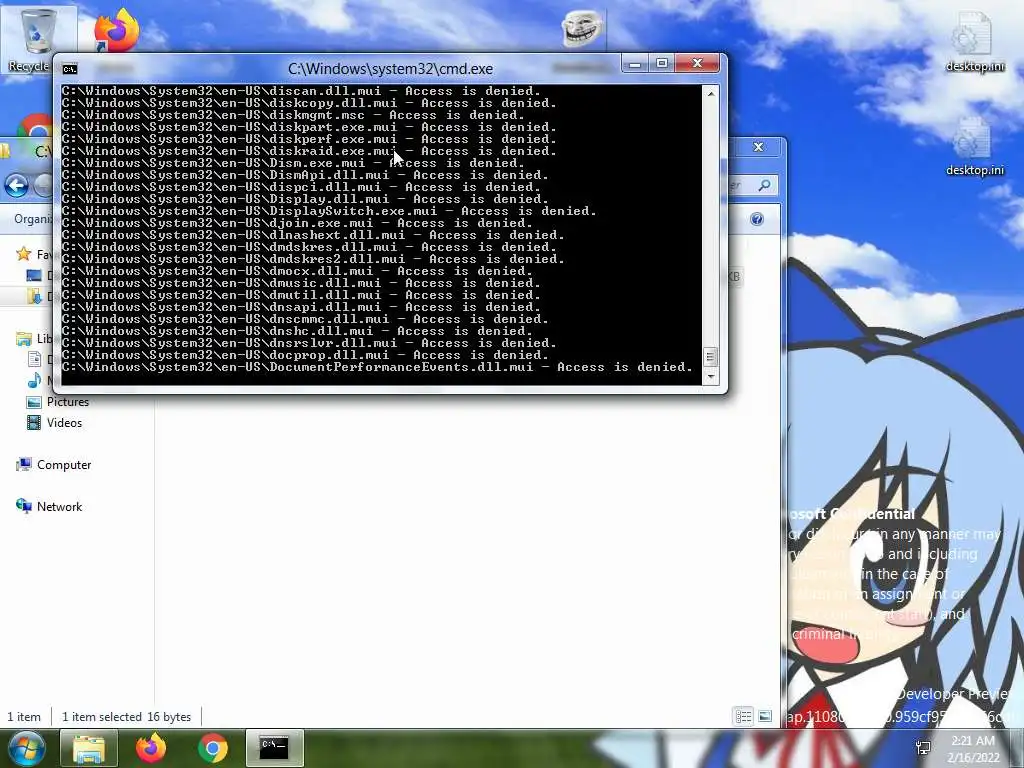Open the Organize menu in Explorer

coord(33,219)
